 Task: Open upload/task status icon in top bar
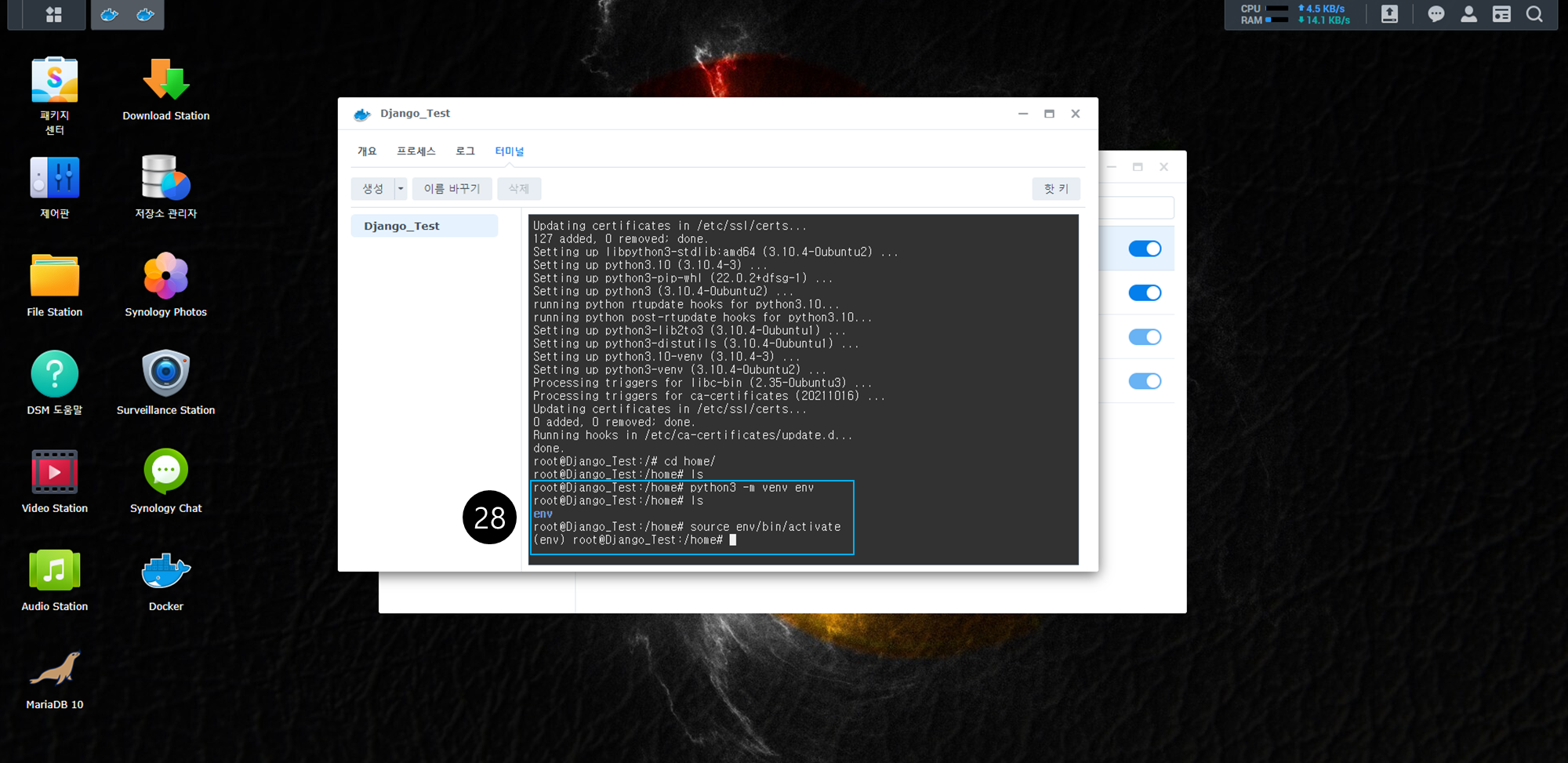click(x=1389, y=14)
